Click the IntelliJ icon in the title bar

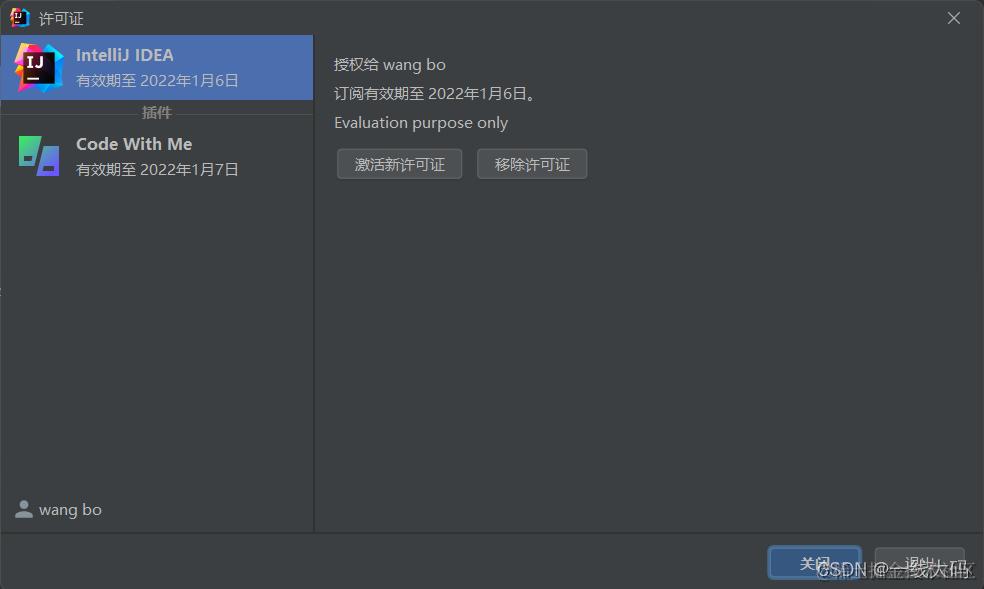click(19, 18)
